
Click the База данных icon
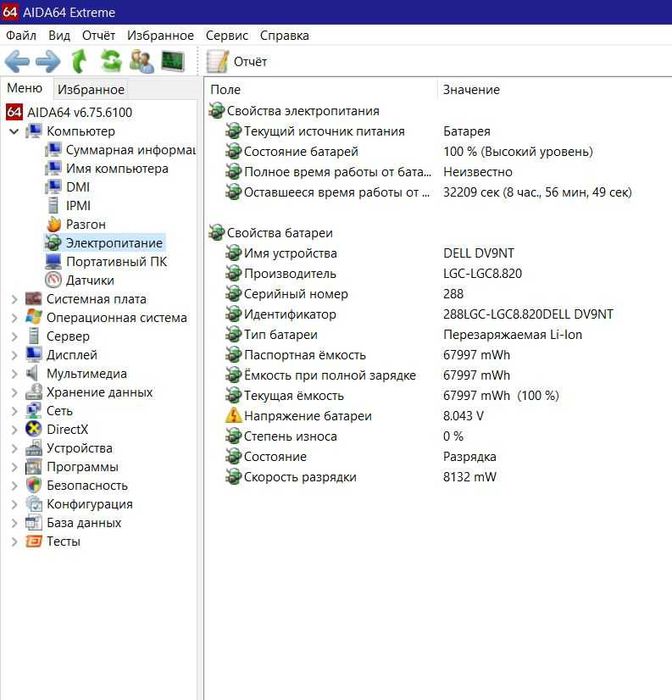tap(34, 522)
